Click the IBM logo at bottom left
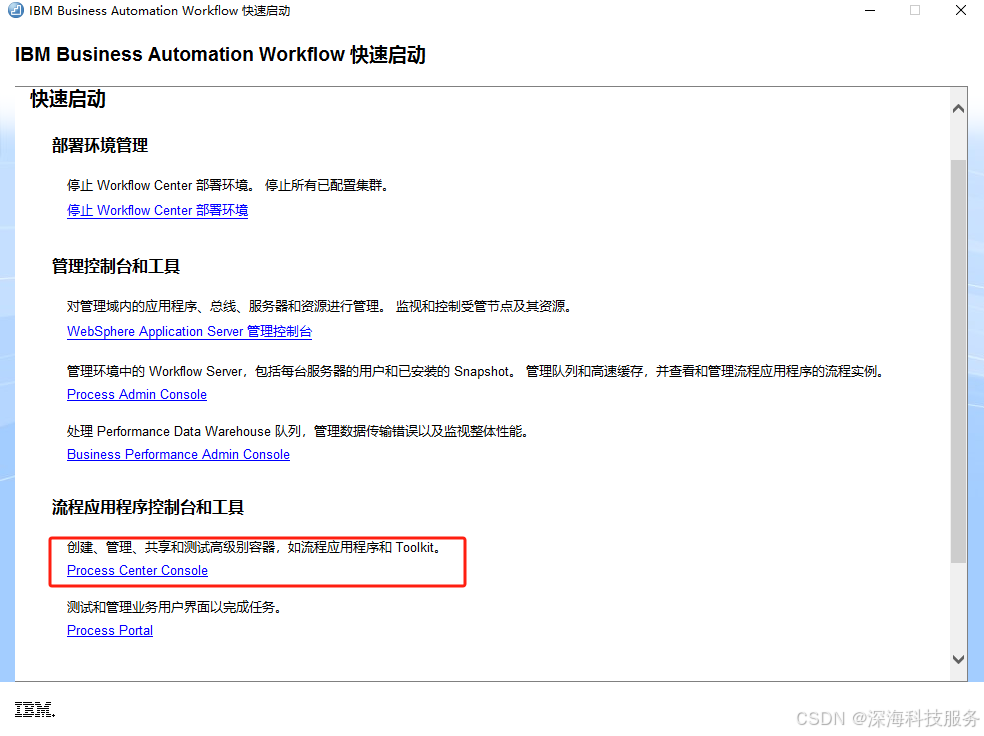Screen dimensions: 984x736 point(35,710)
